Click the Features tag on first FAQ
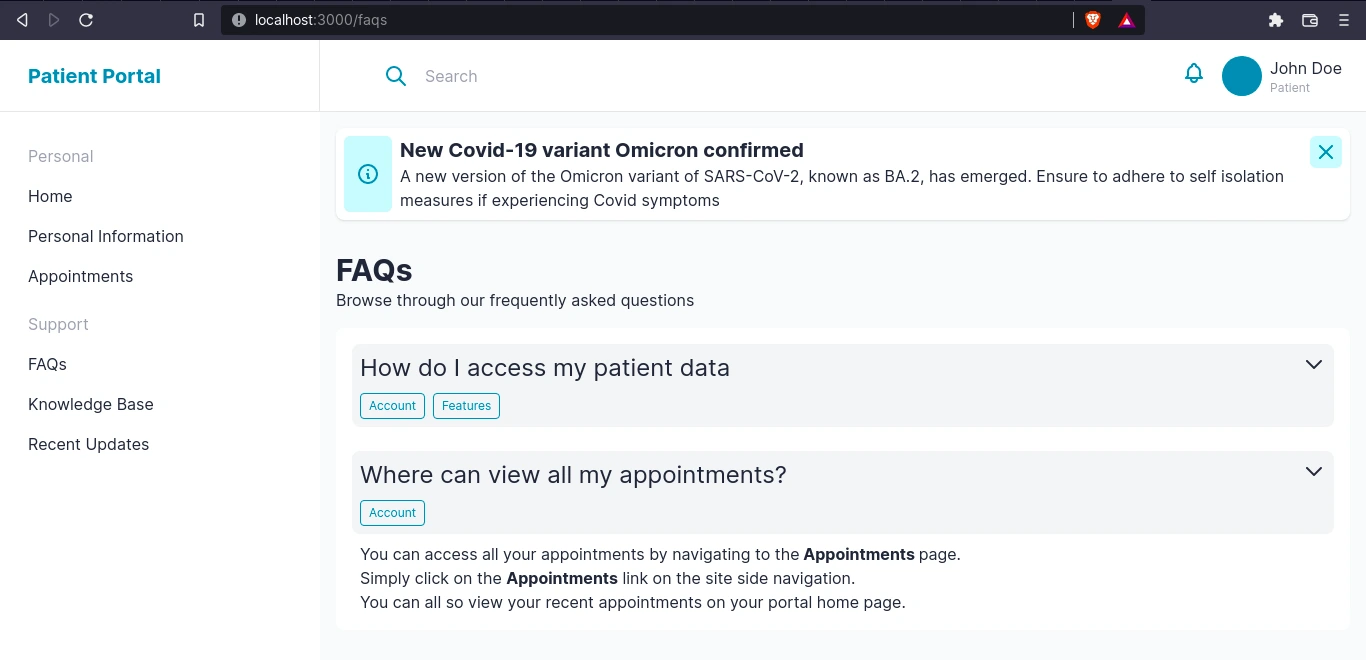Image resolution: width=1366 pixels, height=660 pixels. [466, 406]
